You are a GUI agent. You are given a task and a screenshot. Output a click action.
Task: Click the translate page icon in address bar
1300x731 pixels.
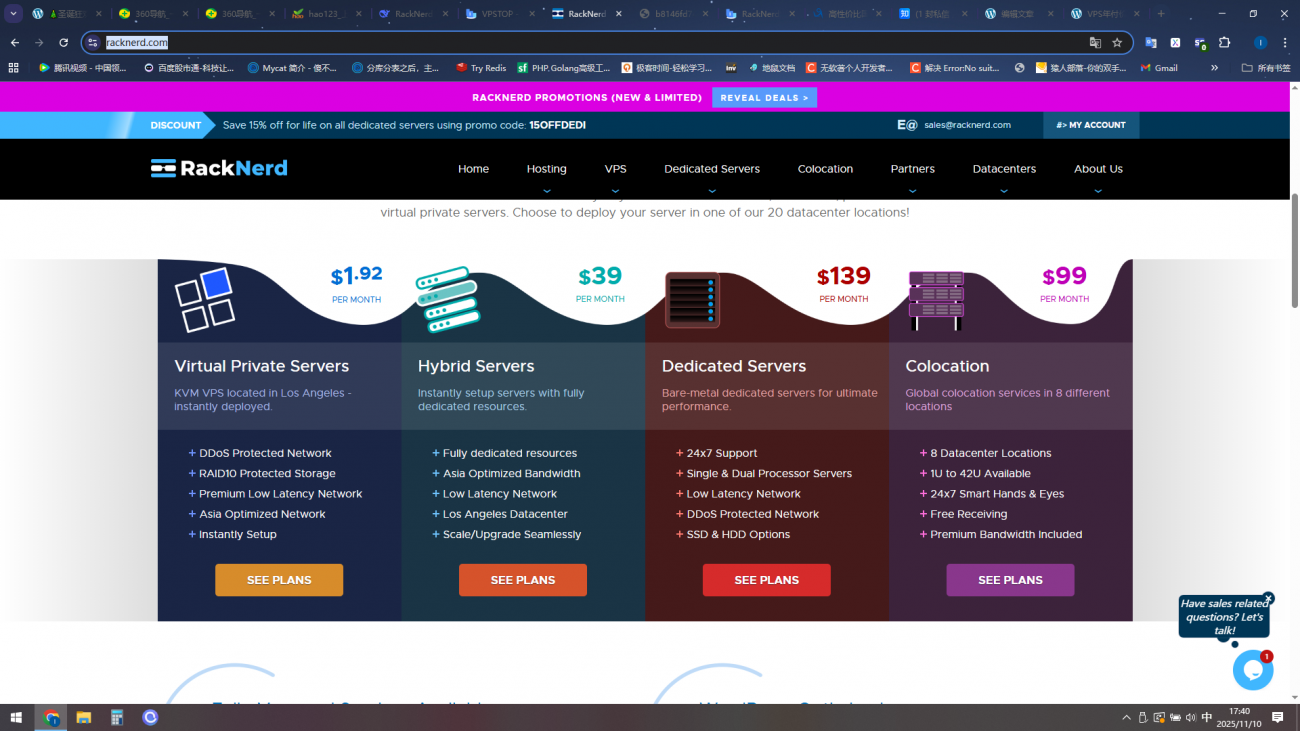[x=1095, y=43]
